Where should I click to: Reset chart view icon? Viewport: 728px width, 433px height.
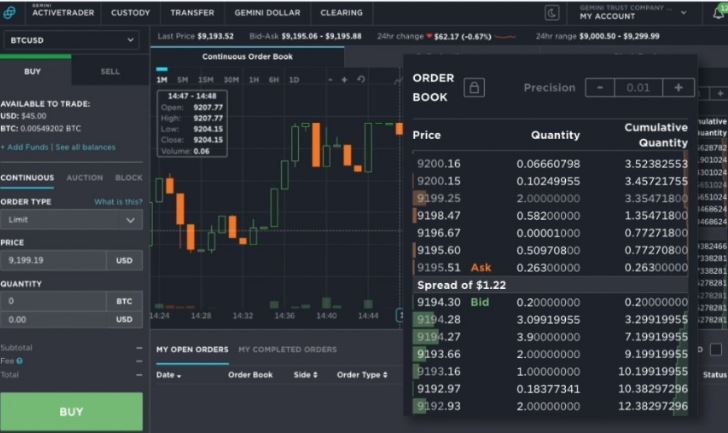point(361,80)
